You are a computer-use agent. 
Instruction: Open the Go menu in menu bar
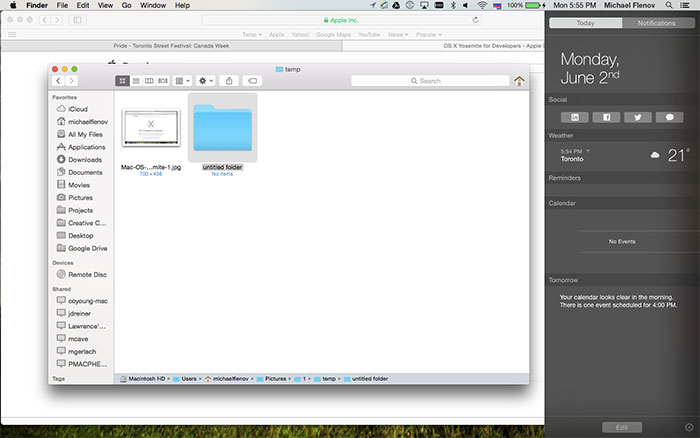pos(125,5)
